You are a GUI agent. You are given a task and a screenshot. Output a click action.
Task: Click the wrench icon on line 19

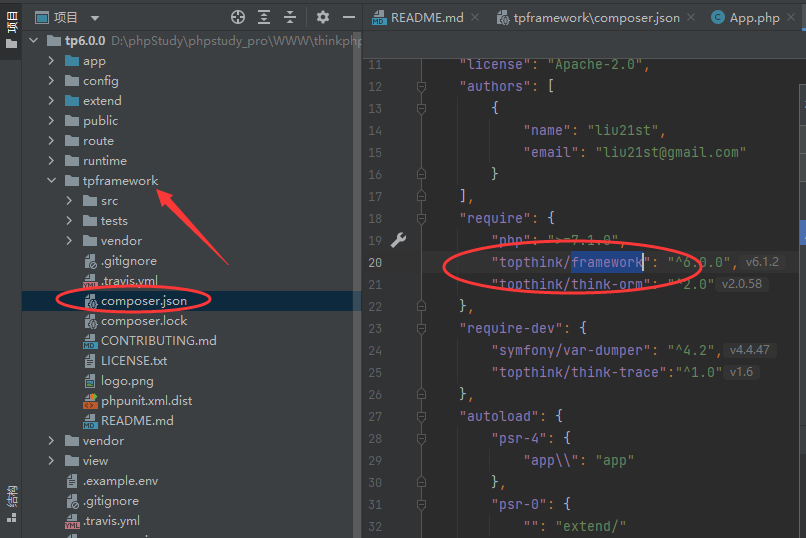coord(398,240)
